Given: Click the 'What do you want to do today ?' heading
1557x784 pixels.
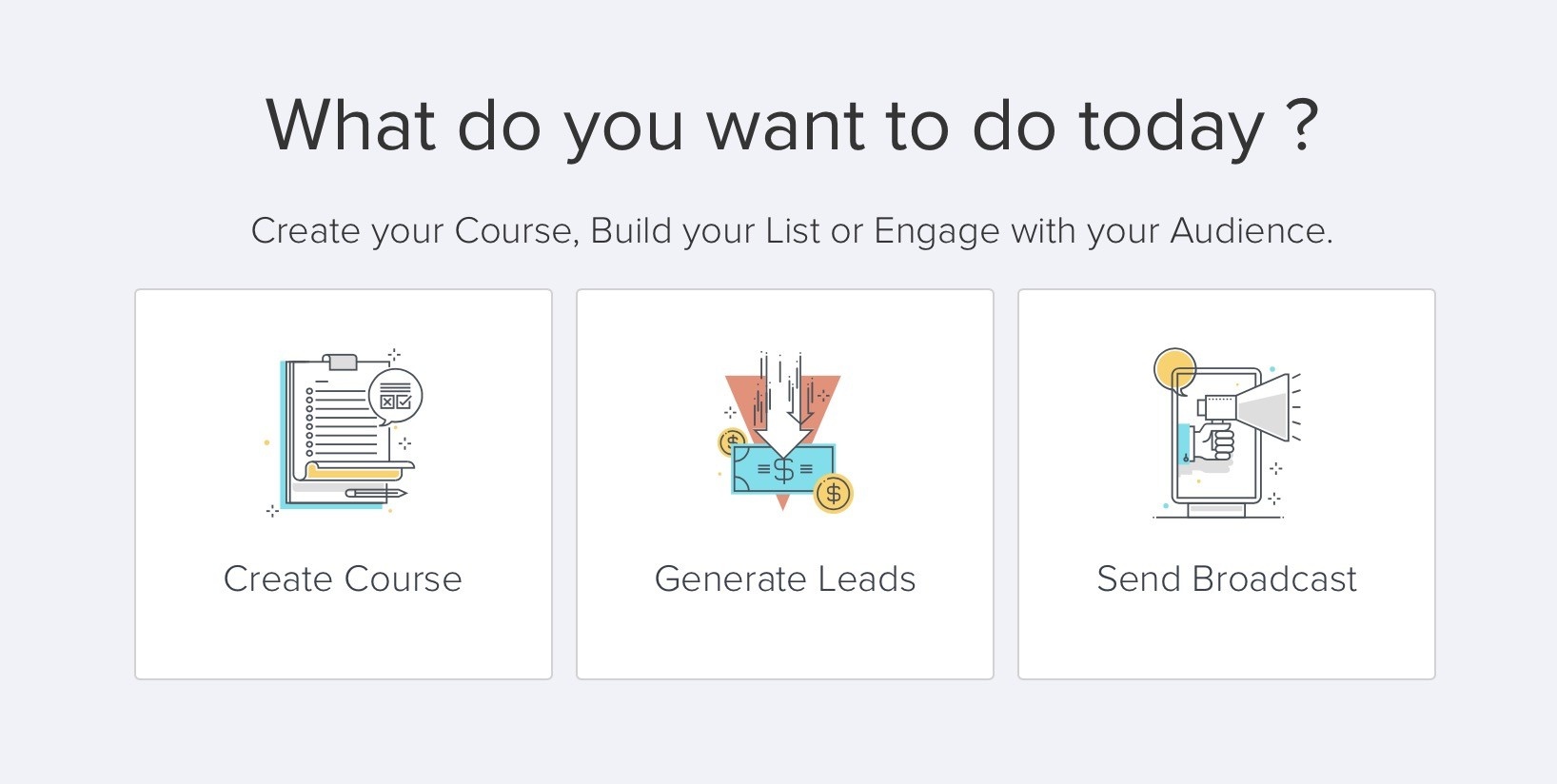Looking at the screenshot, I should click(x=792, y=126).
